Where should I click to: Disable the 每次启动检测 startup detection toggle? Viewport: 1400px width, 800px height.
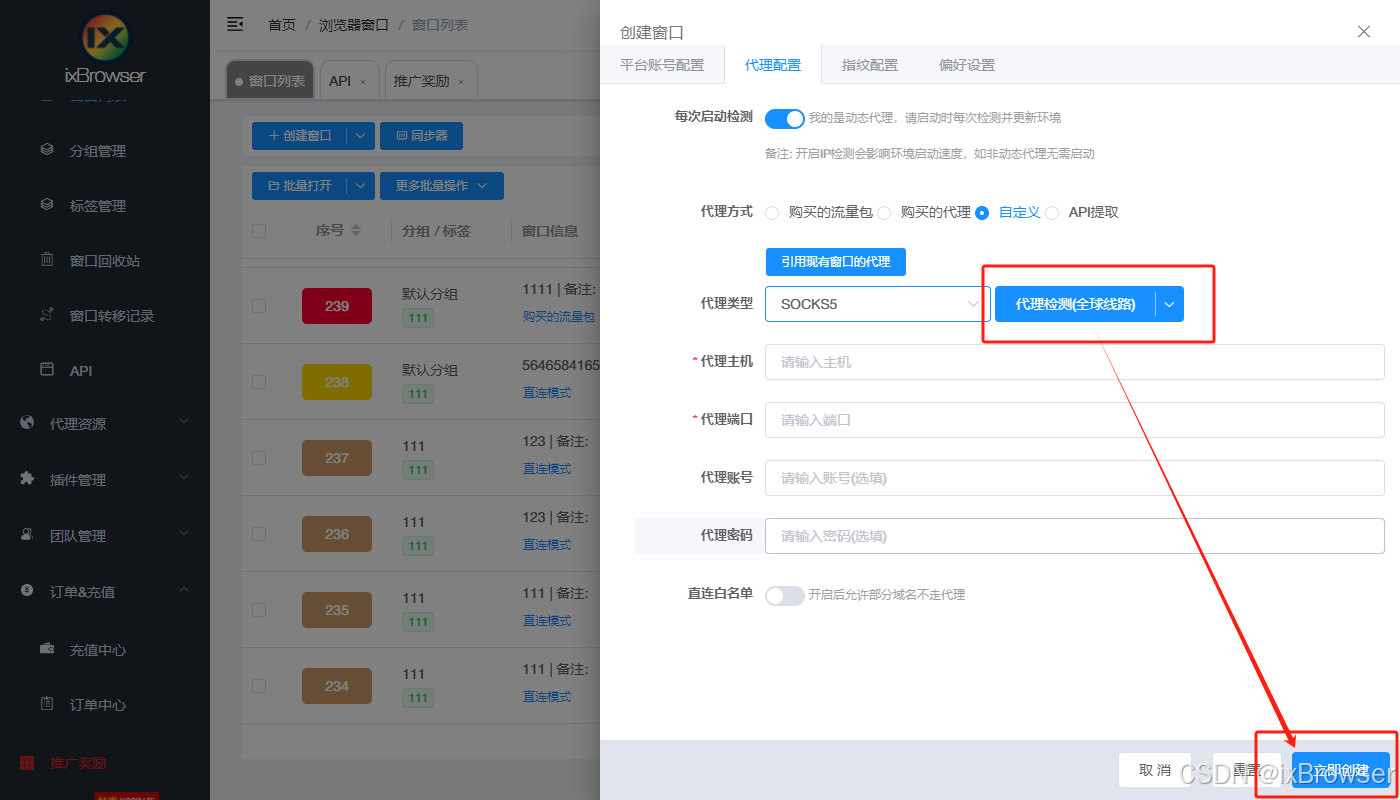784,118
